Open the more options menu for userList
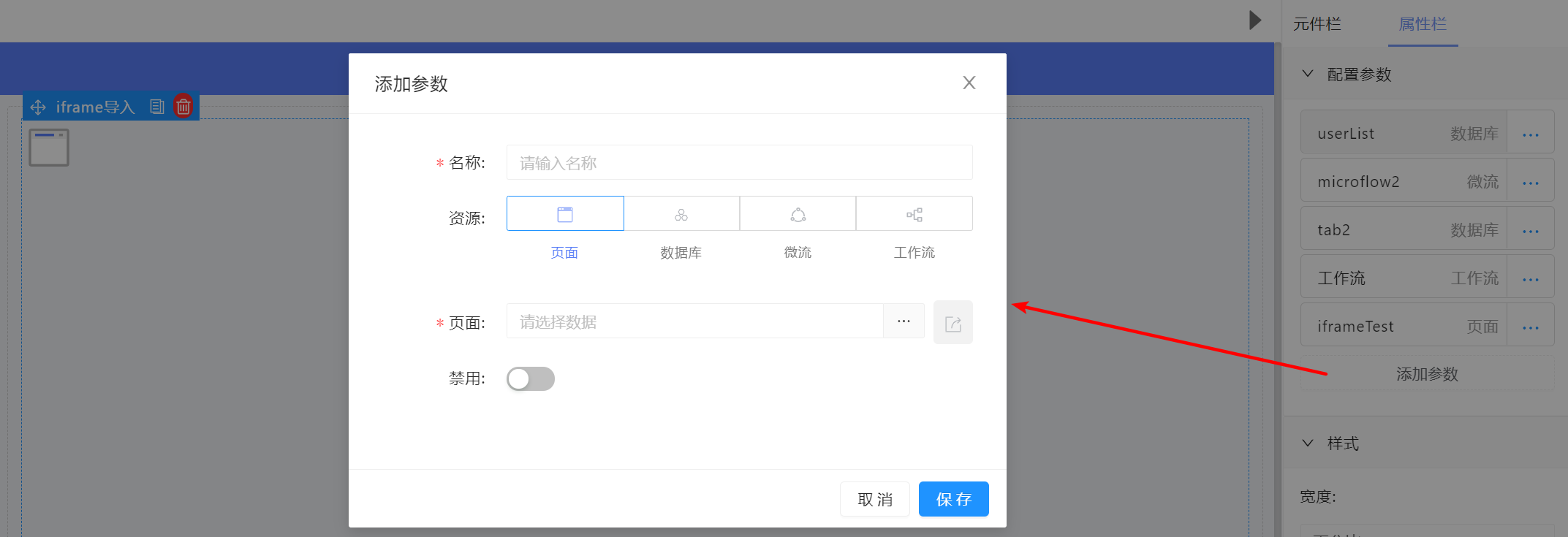The image size is (1568, 537). click(1530, 134)
